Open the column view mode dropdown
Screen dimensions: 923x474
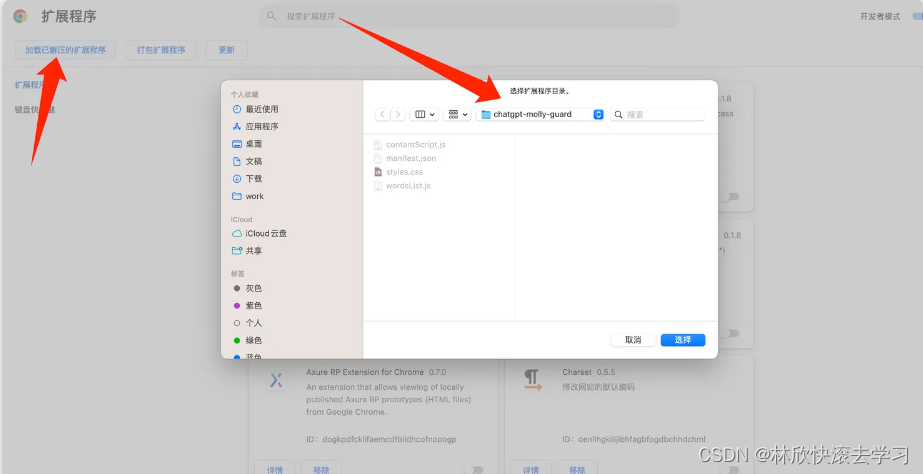click(x=424, y=114)
